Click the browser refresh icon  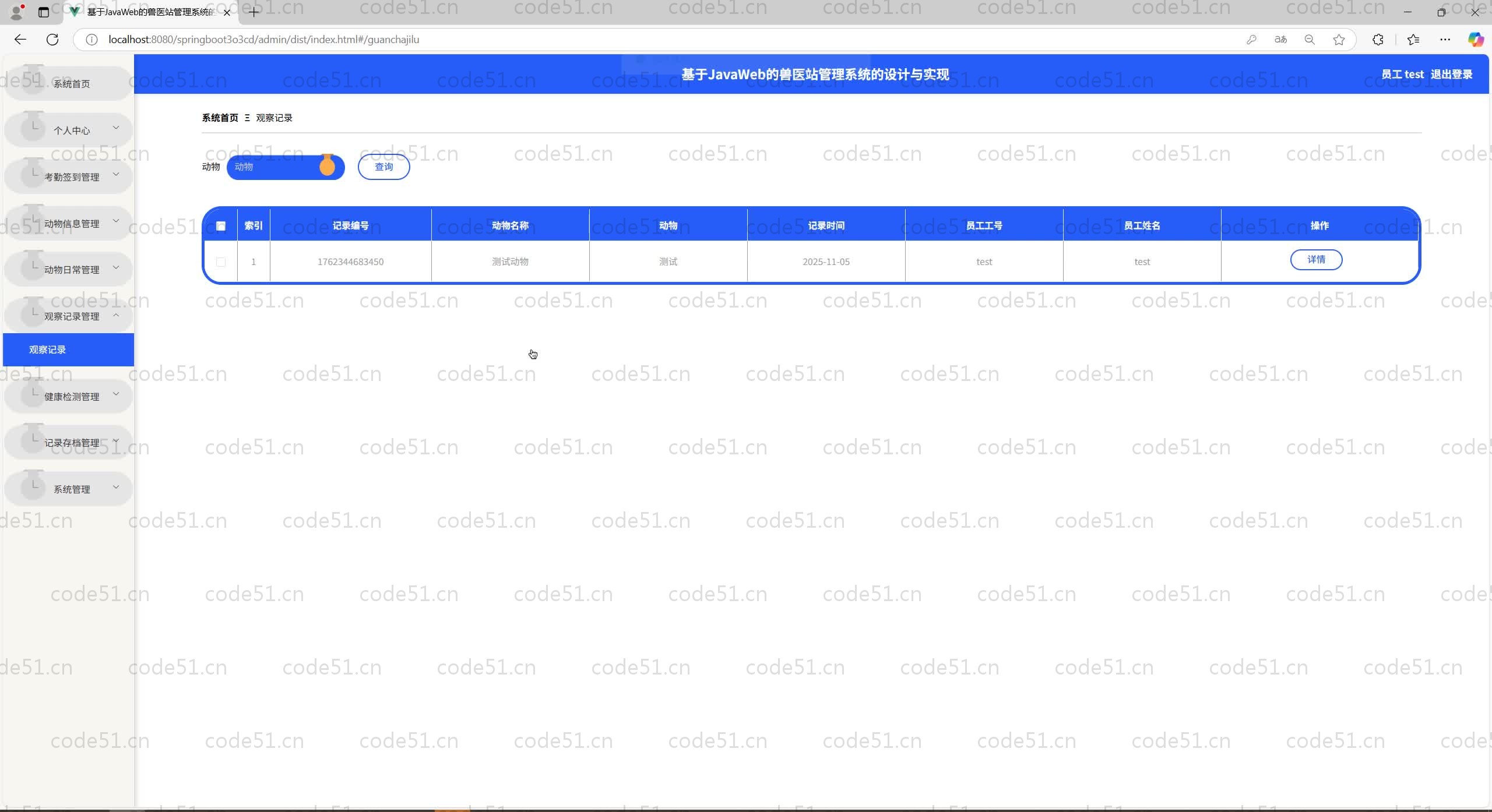52,40
